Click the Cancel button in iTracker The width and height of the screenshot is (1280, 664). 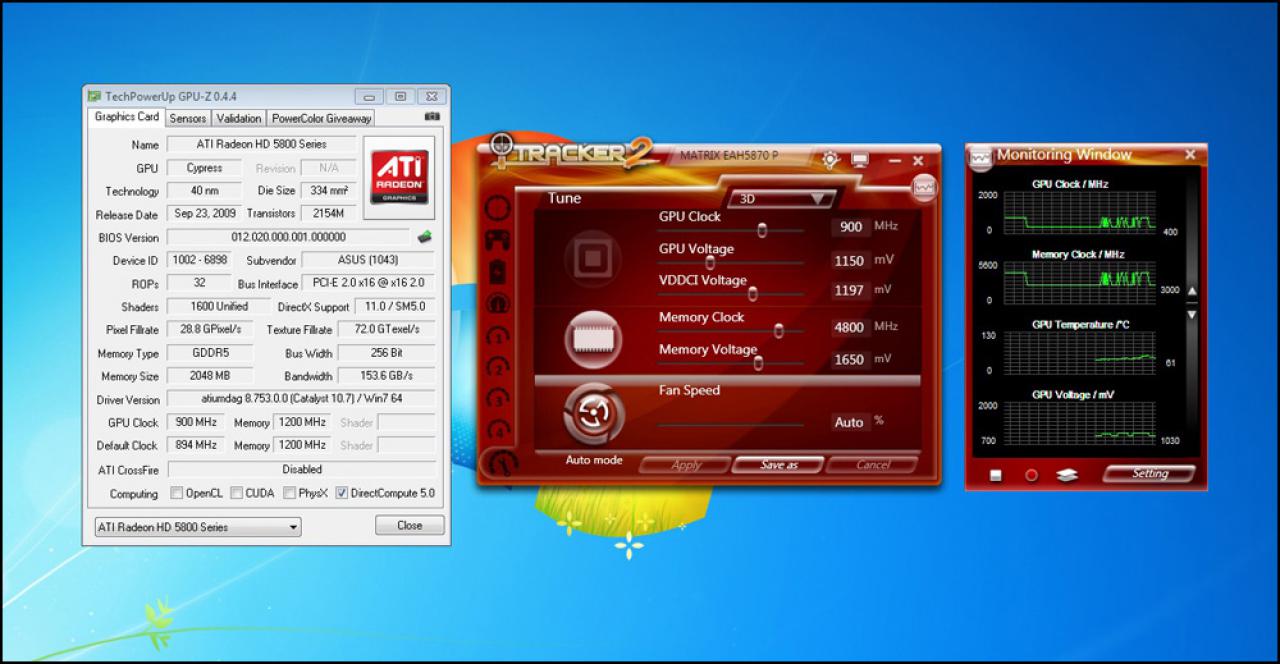(x=872, y=465)
